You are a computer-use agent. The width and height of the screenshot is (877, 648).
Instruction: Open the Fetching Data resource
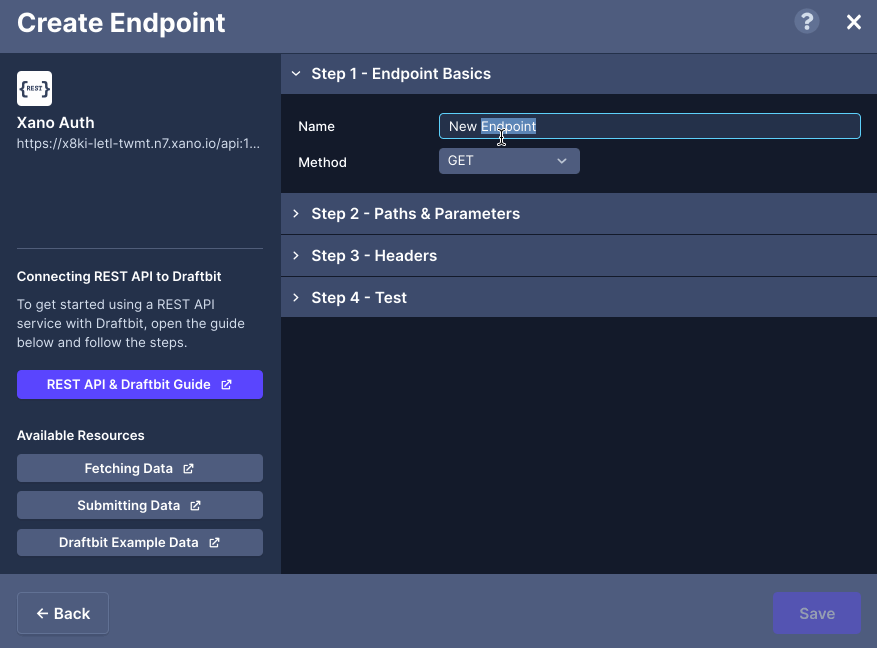(140, 469)
